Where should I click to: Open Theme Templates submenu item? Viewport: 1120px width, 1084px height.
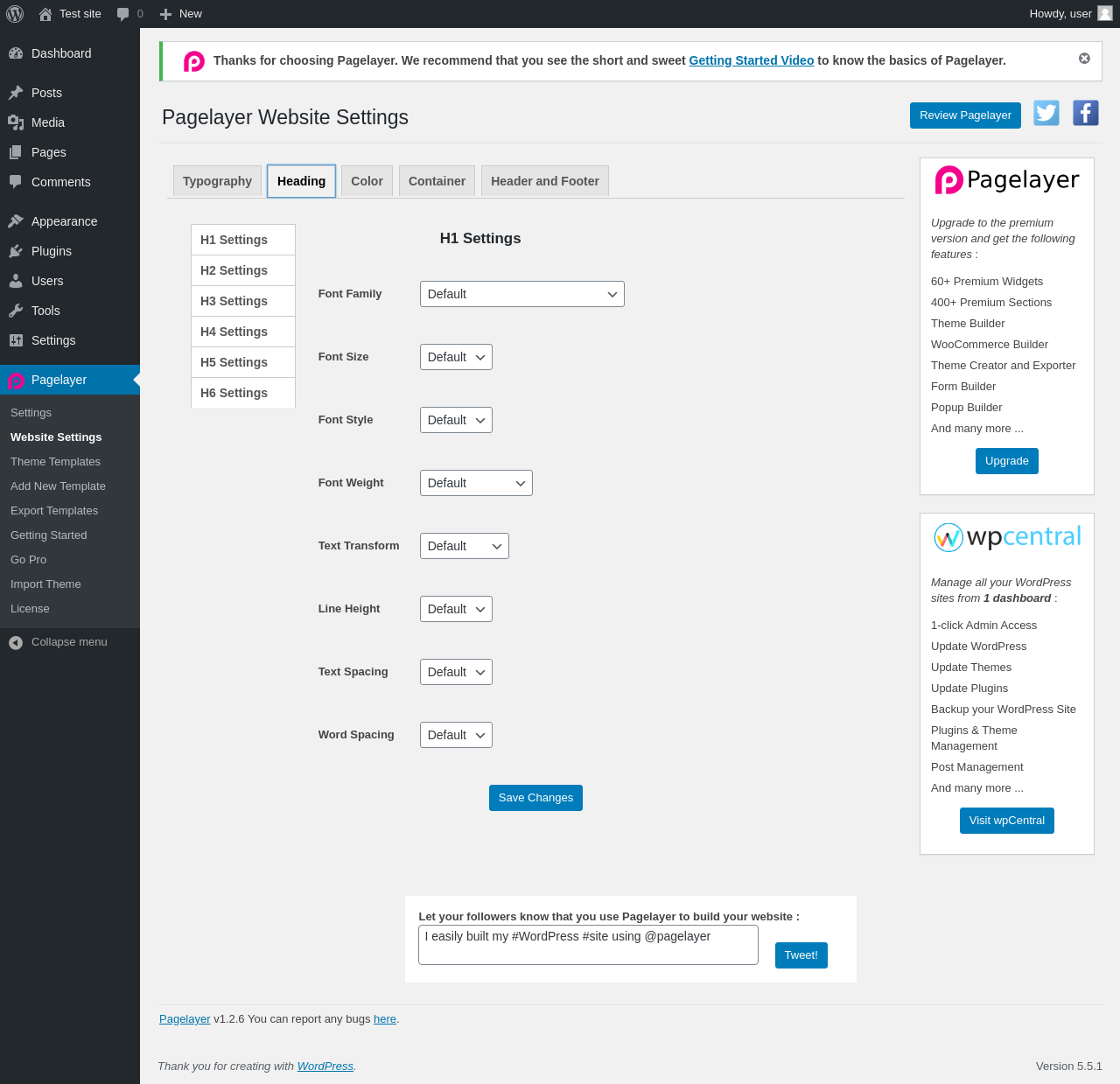[x=55, y=462]
